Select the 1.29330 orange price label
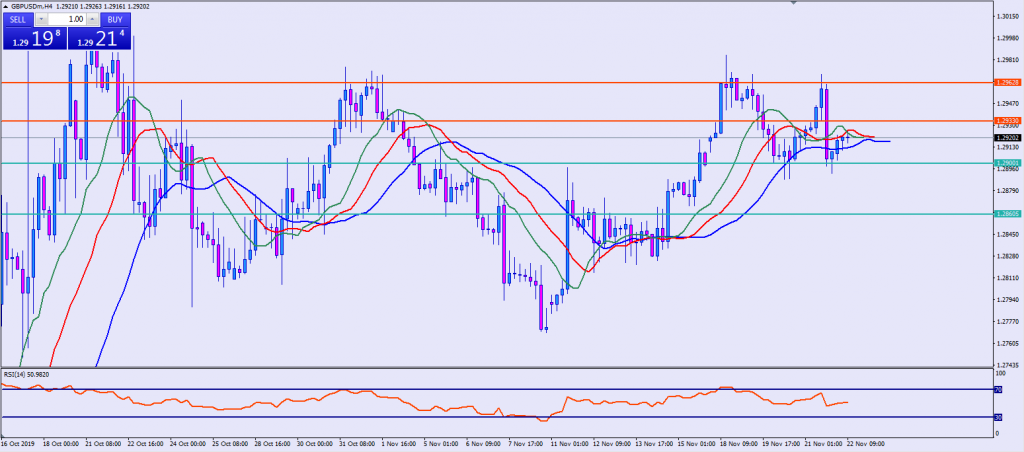The image size is (1024, 452). (1007, 120)
